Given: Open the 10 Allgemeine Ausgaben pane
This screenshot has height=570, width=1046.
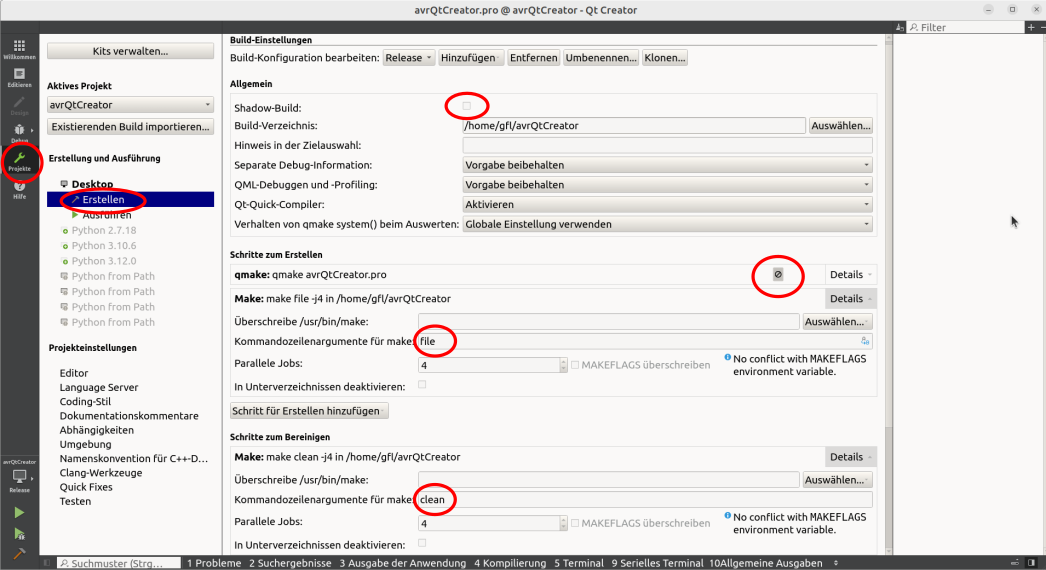Looking at the screenshot, I should click(765, 563).
